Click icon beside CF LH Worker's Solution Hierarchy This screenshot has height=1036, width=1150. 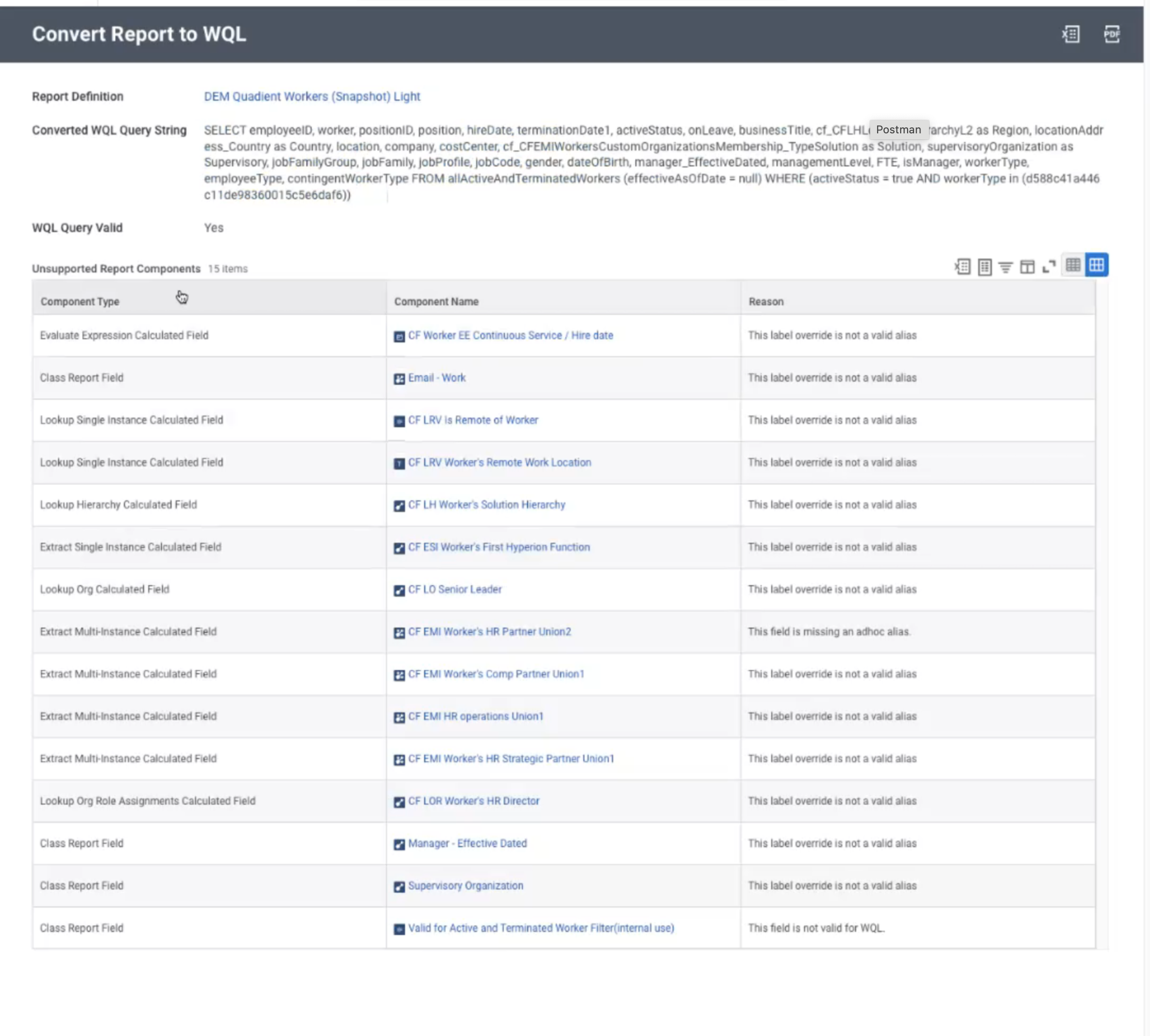point(399,506)
